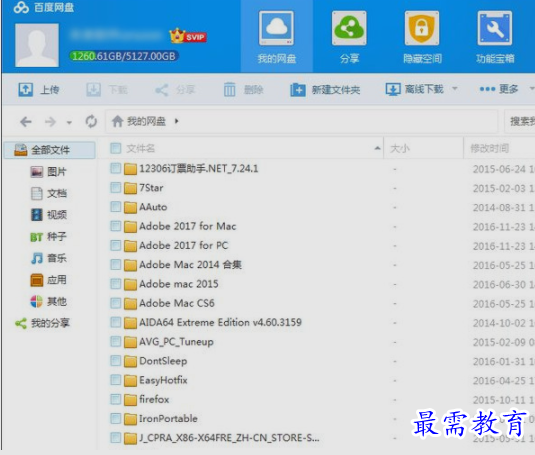
Task: Click the 下载 download button
Action: pos(106,90)
